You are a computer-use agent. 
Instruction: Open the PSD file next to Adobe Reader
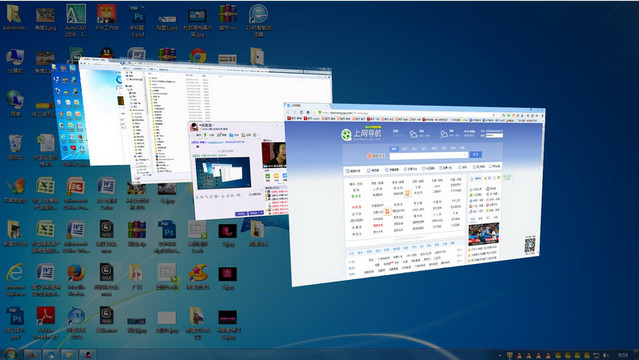click(x=15, y=323)
